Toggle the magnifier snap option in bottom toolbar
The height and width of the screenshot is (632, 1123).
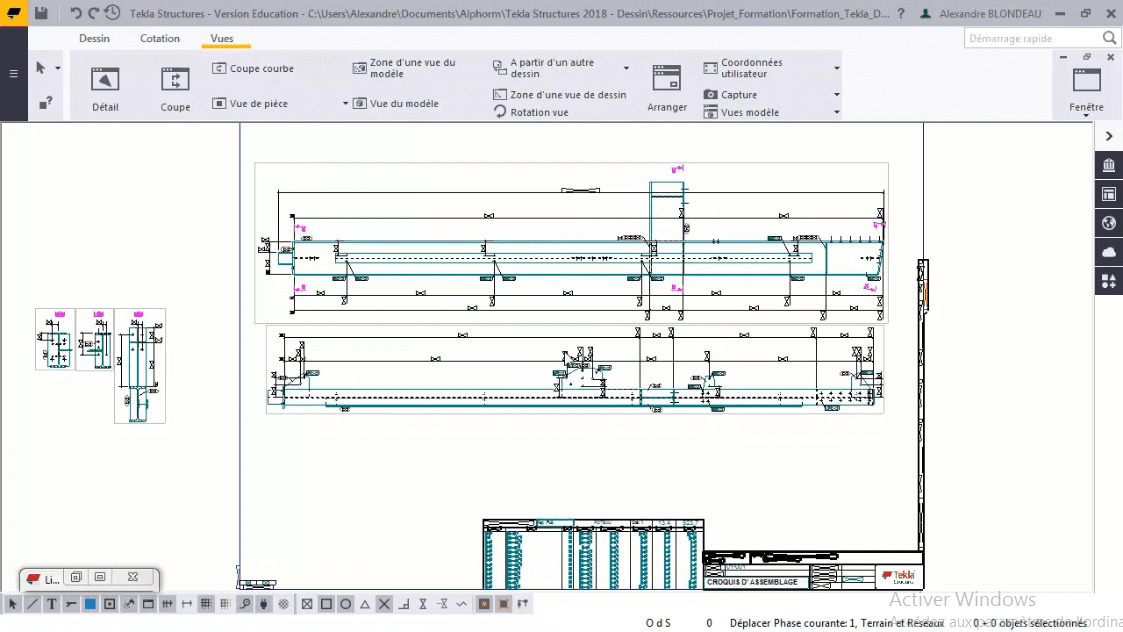click(x=244, y=603)
